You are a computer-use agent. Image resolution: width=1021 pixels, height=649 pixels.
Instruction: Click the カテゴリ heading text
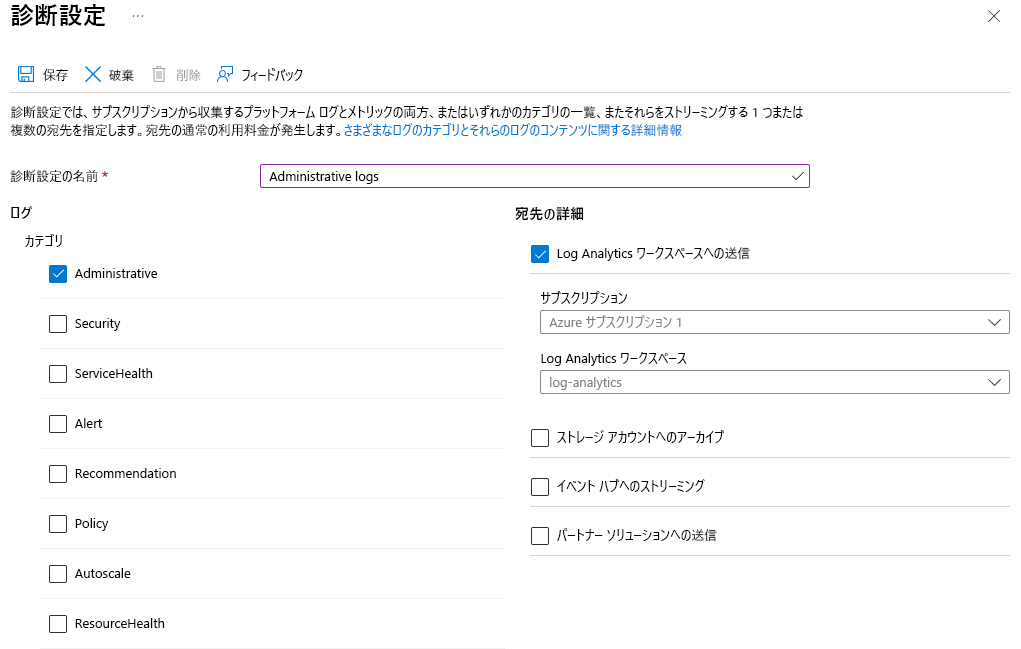[x=44, y=241]
